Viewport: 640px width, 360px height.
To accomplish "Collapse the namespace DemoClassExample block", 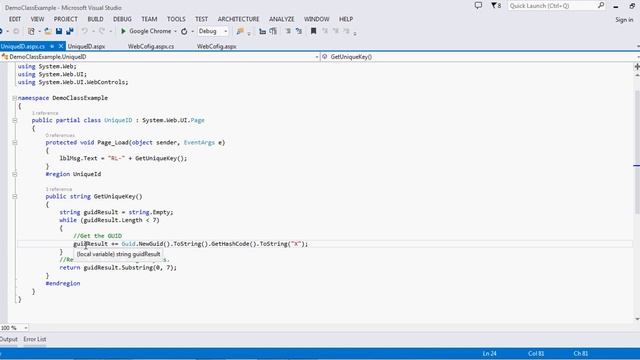I will coord(14,98).
